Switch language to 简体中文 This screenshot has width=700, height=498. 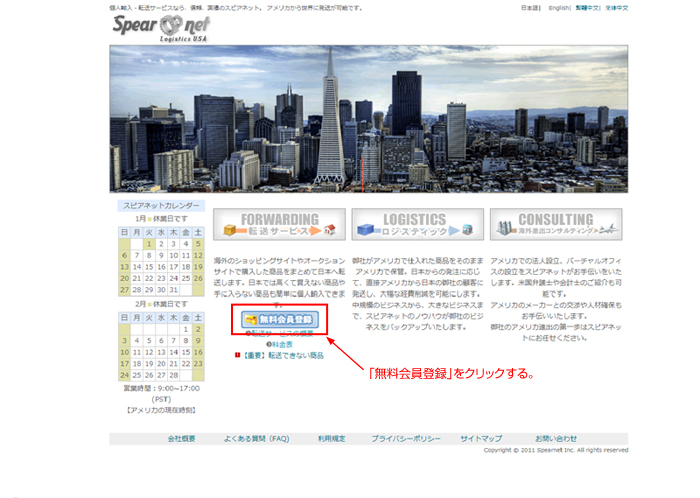[615, 8]
